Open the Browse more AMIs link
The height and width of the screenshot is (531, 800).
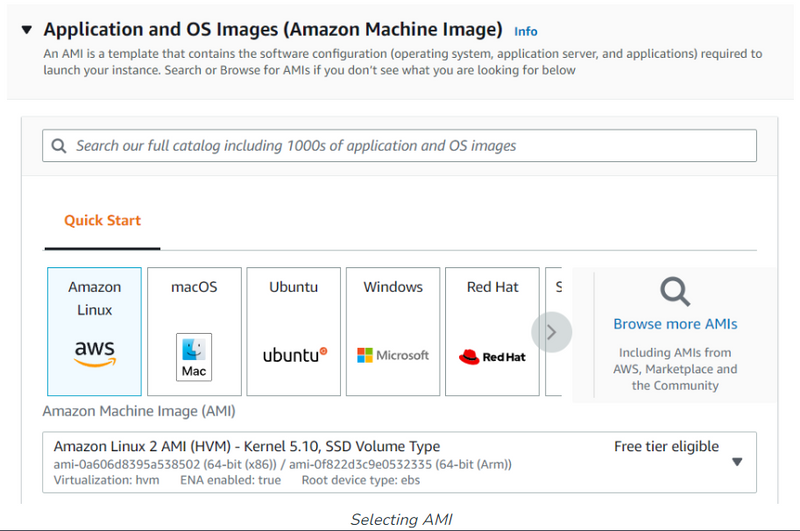tap(675, 324)
